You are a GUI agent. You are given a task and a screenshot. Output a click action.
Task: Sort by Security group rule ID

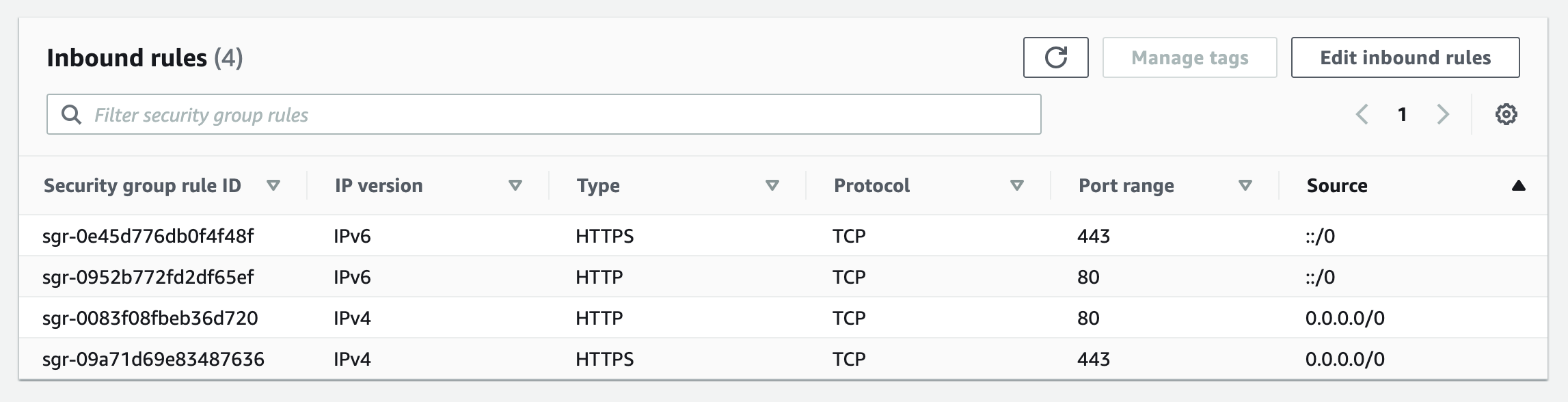click(x=273, y=185)
